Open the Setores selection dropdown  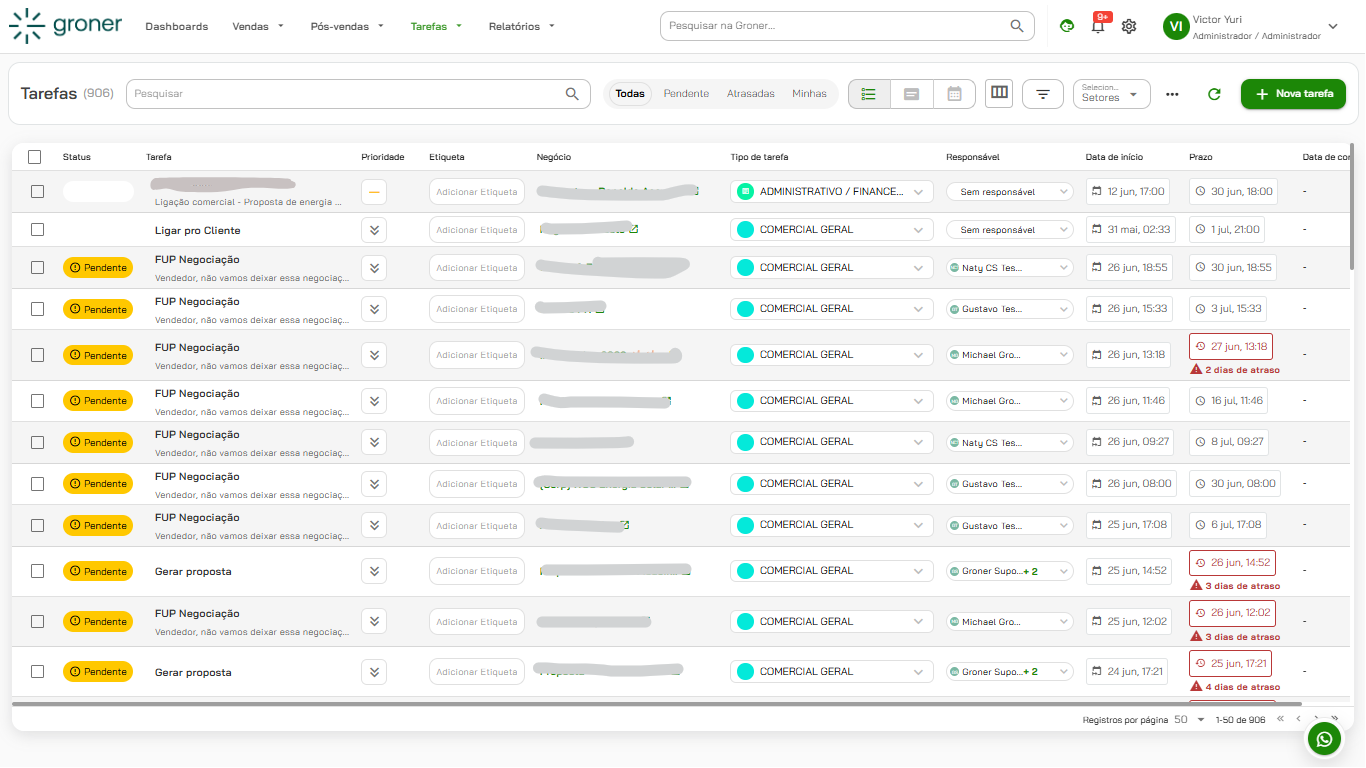coord(1112,94)
